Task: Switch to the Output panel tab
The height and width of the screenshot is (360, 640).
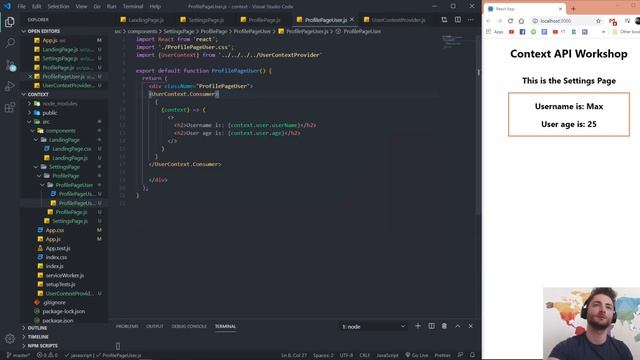Action: (x=155, y=326)
